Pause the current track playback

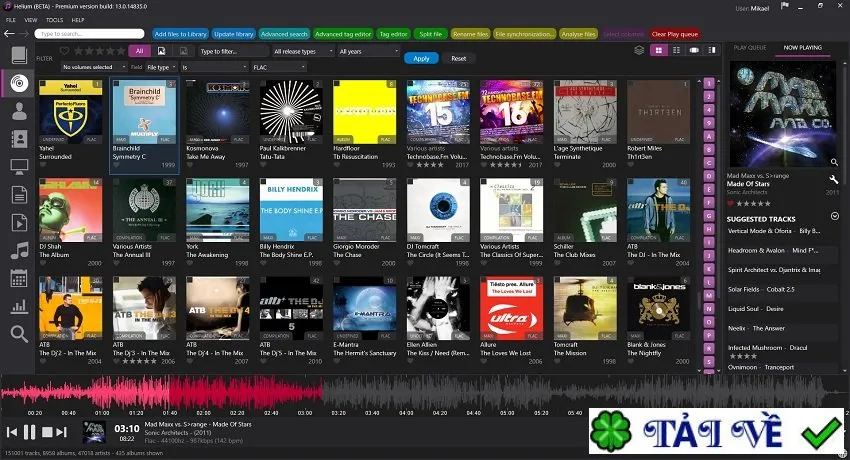click(29, 432)
